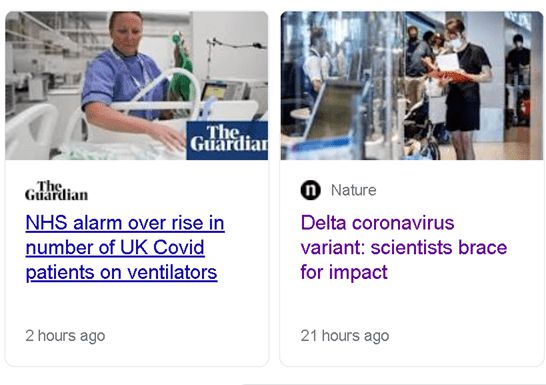Click the Nature round logo icon
Screen dimensions: 546x385
click(310, 190)
